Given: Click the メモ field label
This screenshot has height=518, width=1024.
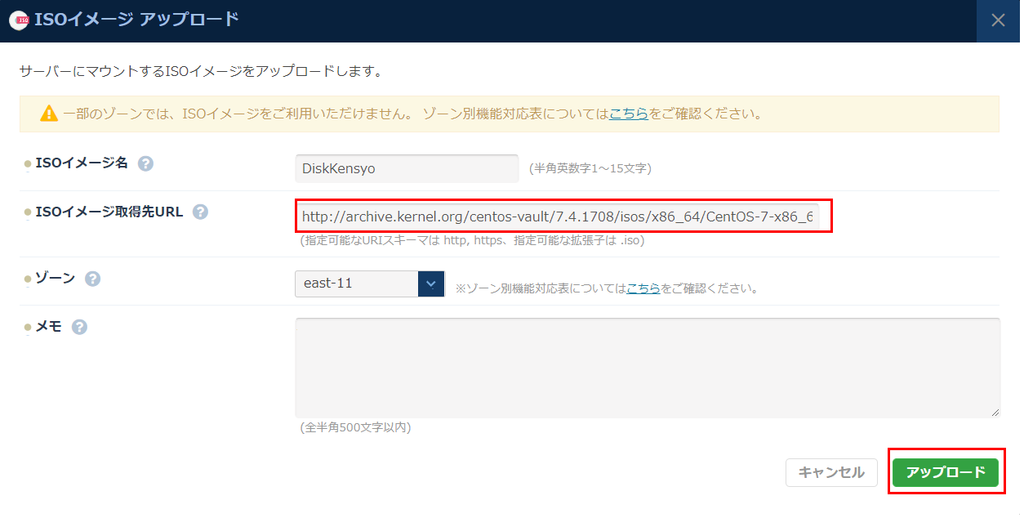Looking at the screenshot, I should click(x=48, y=327).
